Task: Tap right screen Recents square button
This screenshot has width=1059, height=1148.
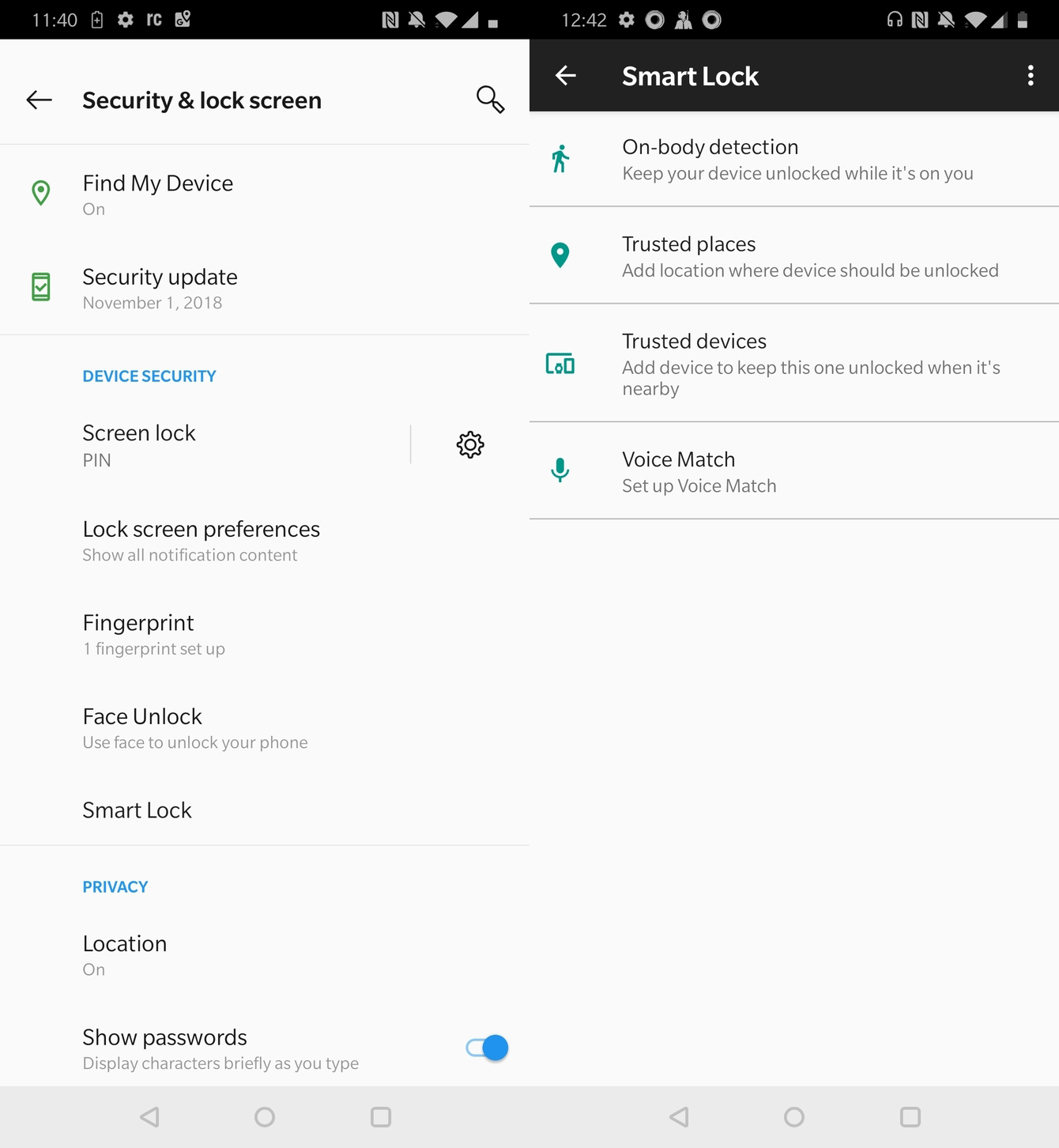Action: coord(910,1116)
